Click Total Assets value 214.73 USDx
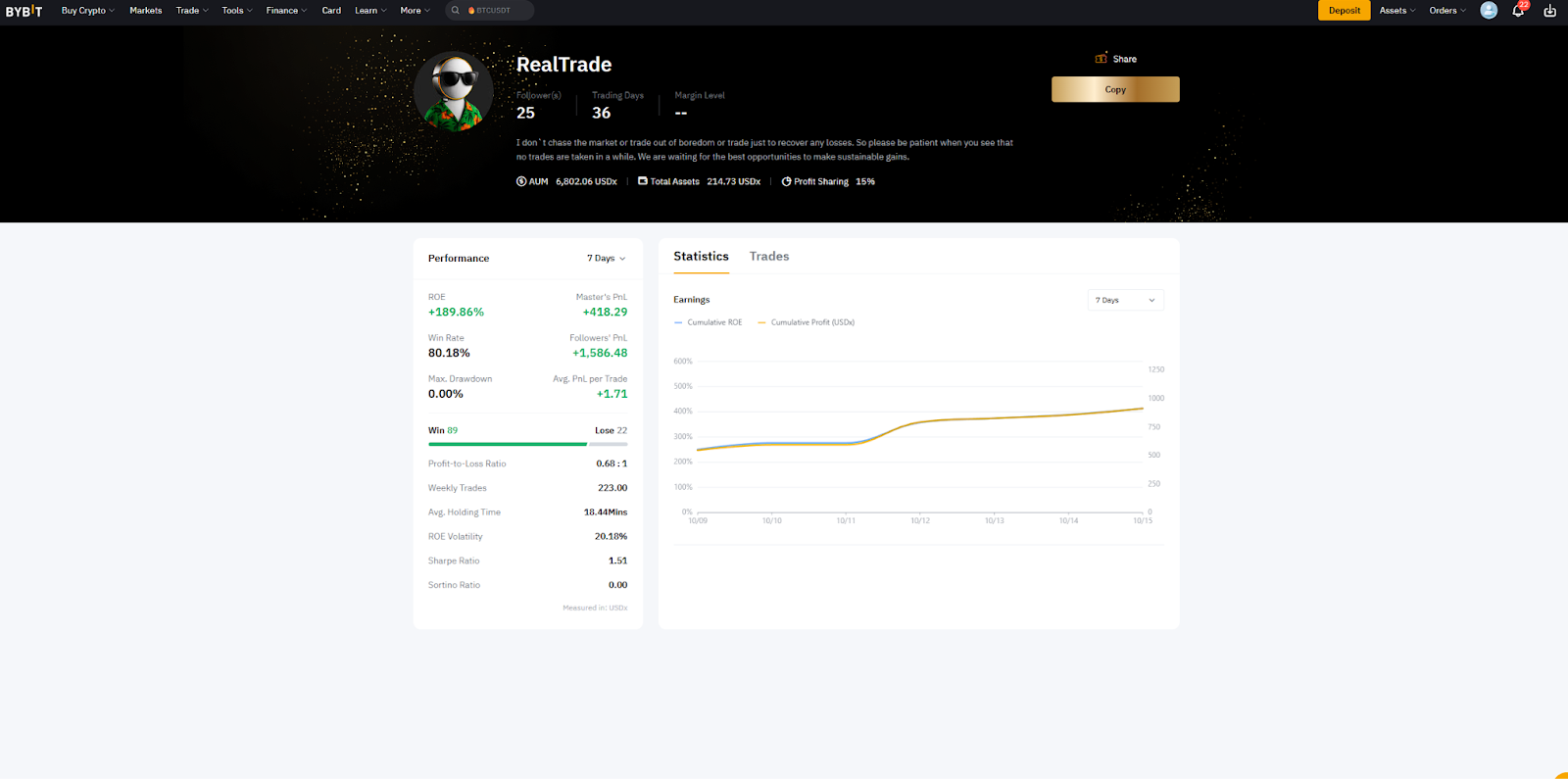Image resolution: width=1568 pixels, height=779 pixels. (733, 181)
